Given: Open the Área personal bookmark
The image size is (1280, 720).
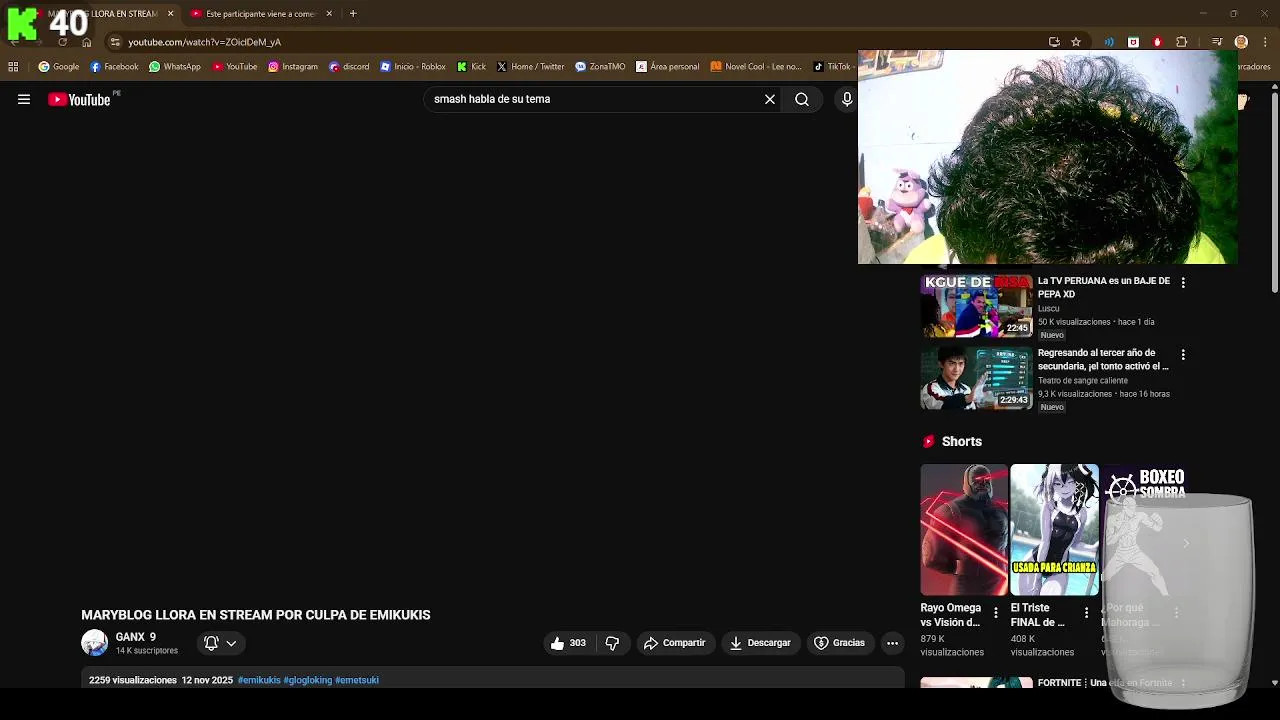Looking at the screenshot, I should (x=668, y=67).
